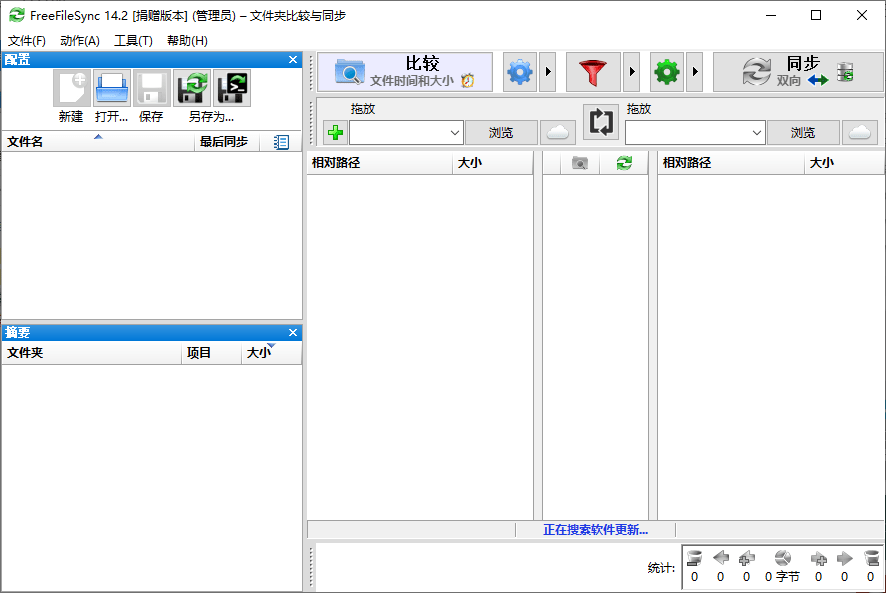Run synchronization with the 同步 button
Screen dimensions: 886x593
point(795,71)
